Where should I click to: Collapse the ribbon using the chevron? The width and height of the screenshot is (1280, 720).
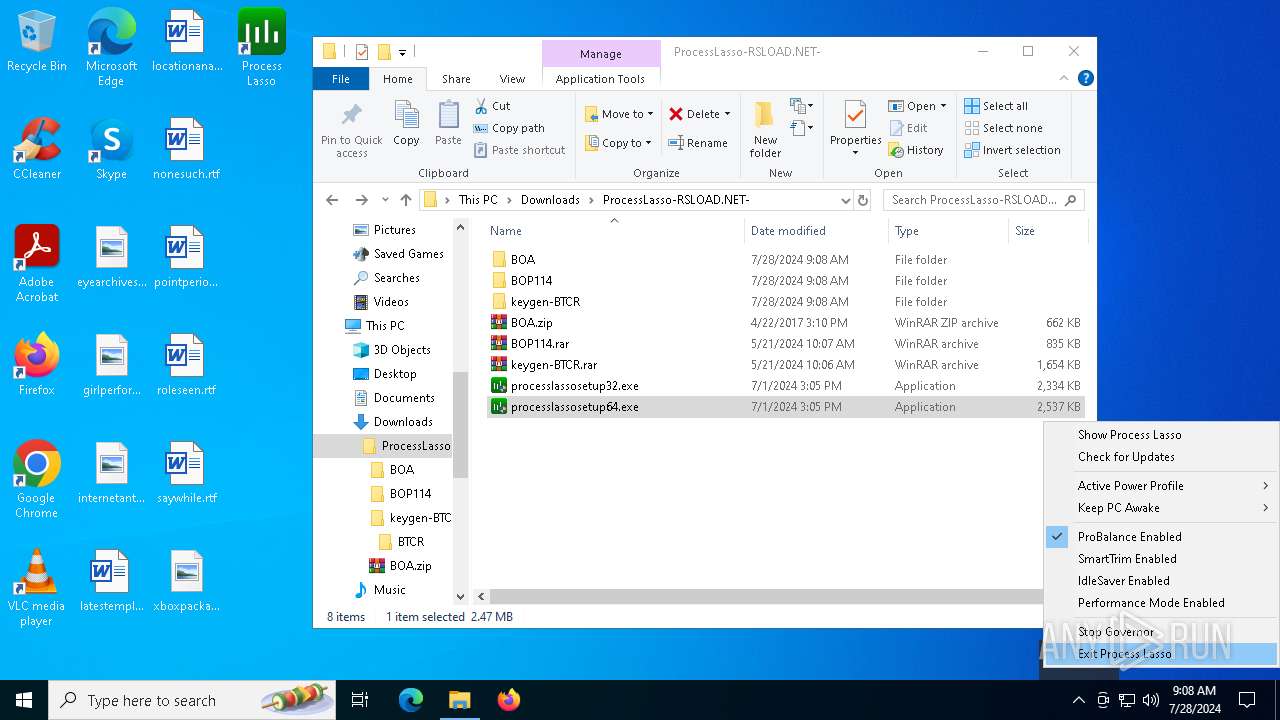coord(1066,78)
